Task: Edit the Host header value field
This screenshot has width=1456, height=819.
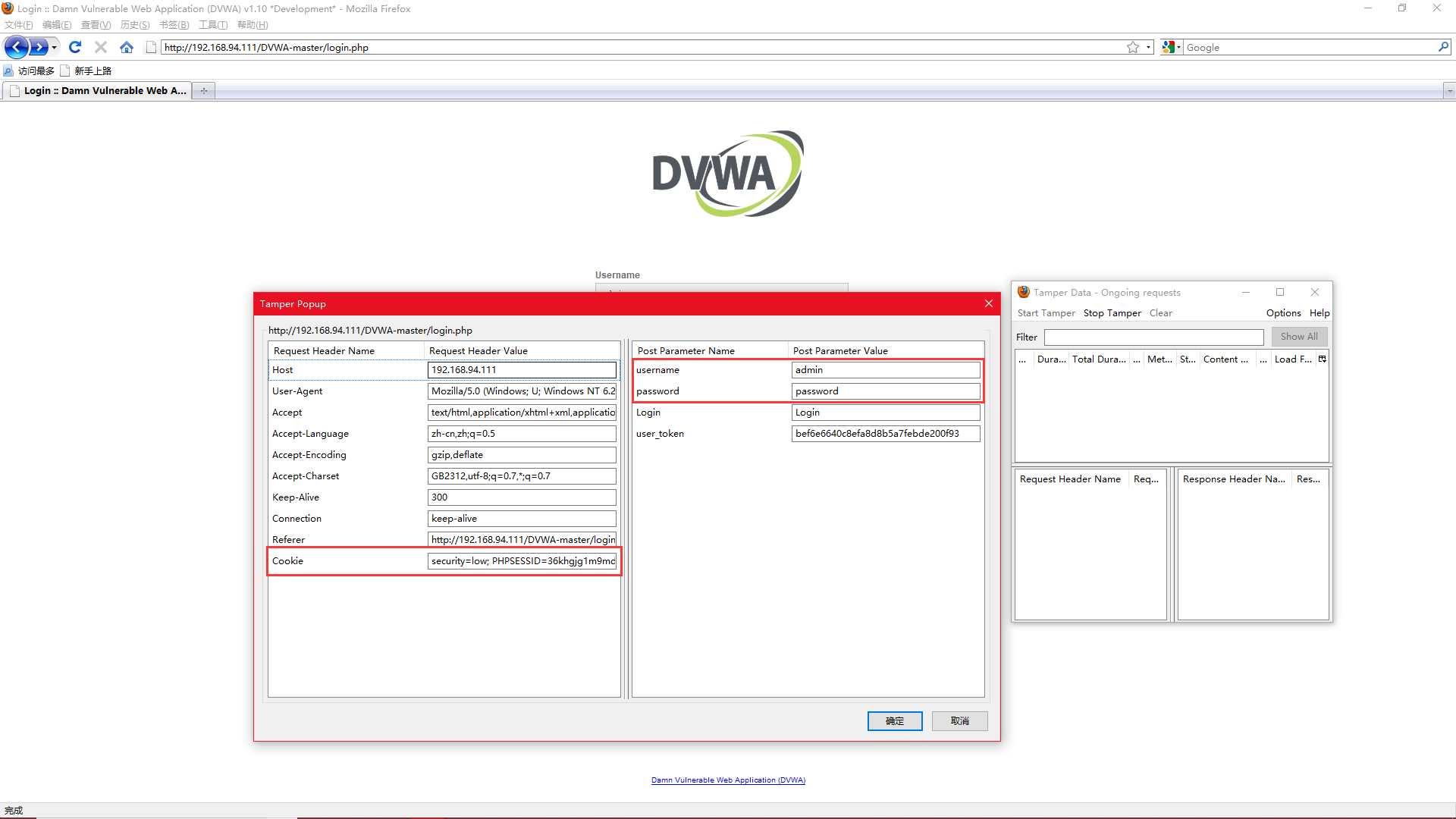Action: pyautogui.click(x=522, y=370)
